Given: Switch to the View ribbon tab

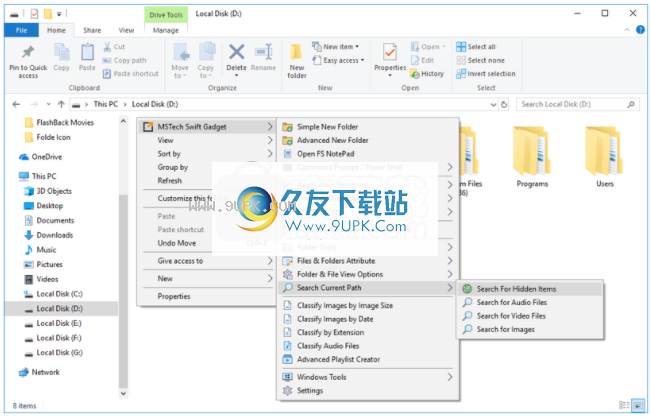Looking at the screenshot, I should pyautogui.click(x=126, y=30).
